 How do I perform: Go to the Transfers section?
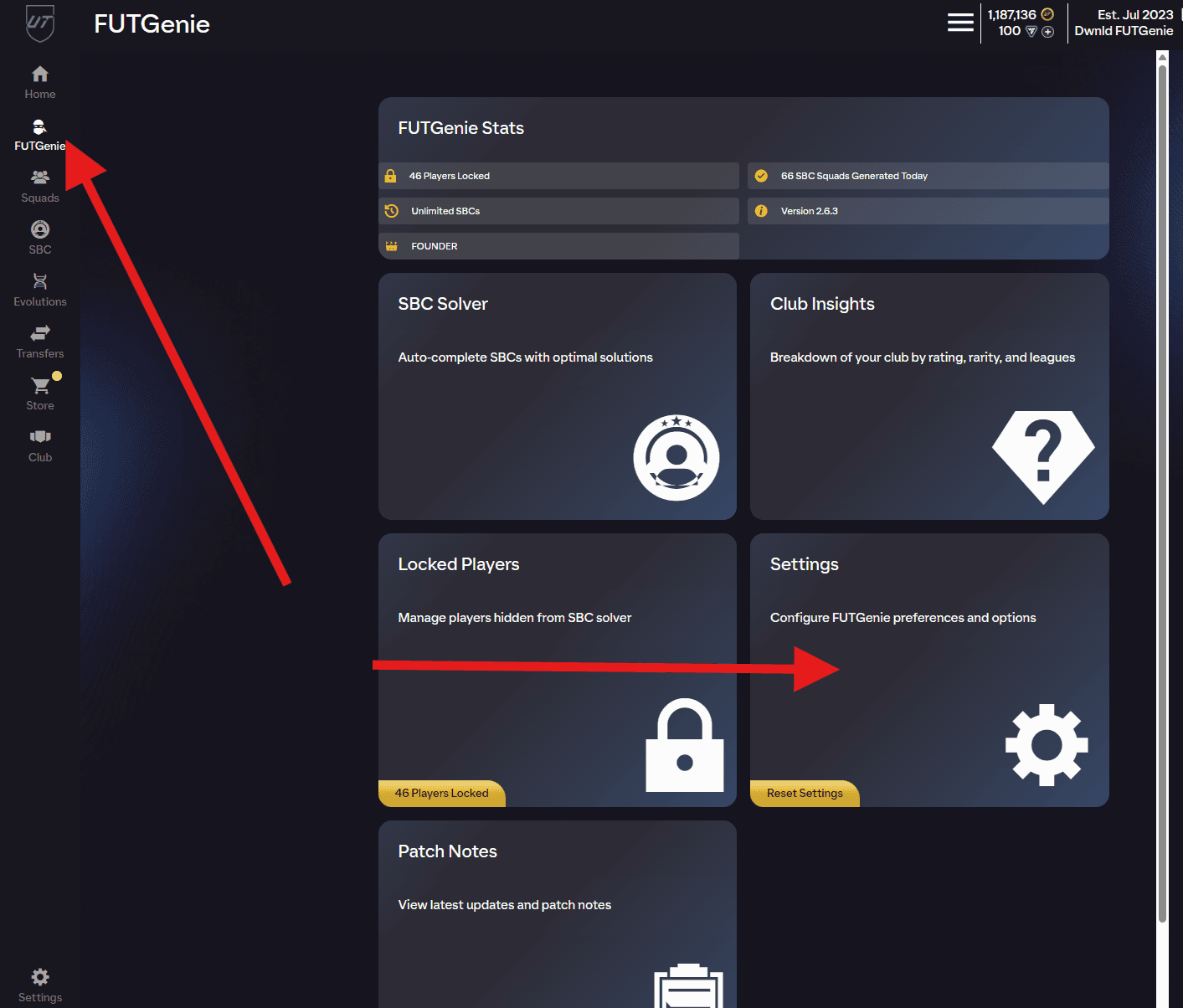click(40, 342)
